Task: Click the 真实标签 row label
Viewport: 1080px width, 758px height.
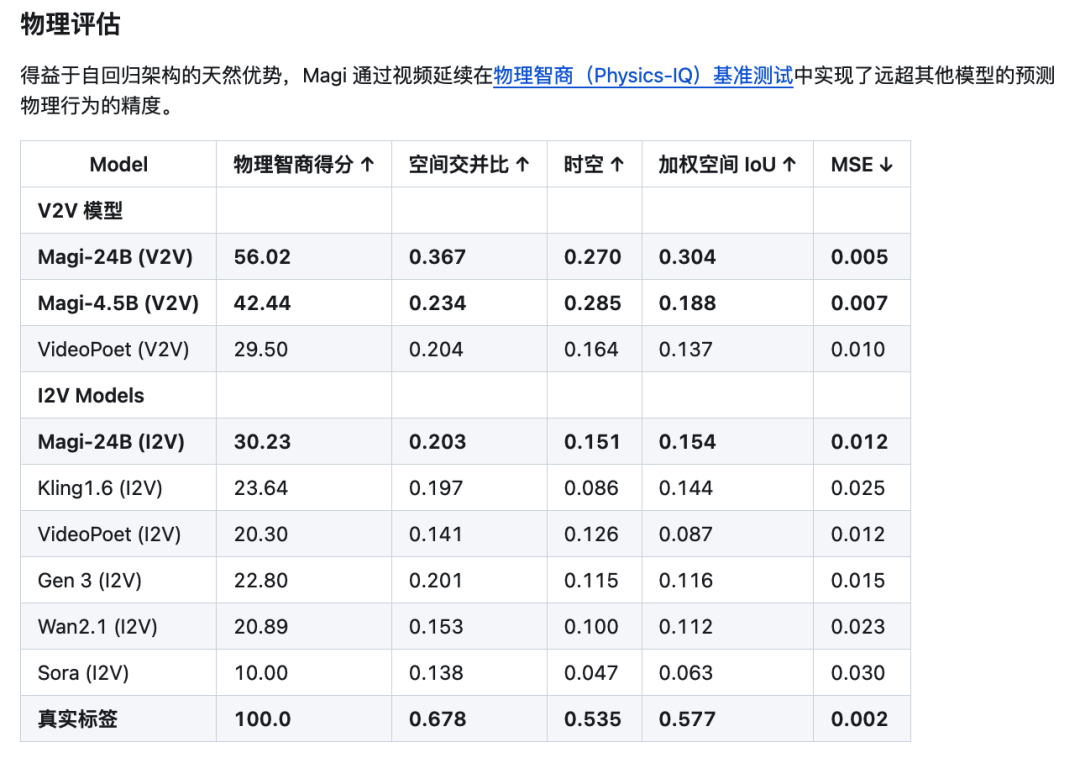Action: [77, 719]
